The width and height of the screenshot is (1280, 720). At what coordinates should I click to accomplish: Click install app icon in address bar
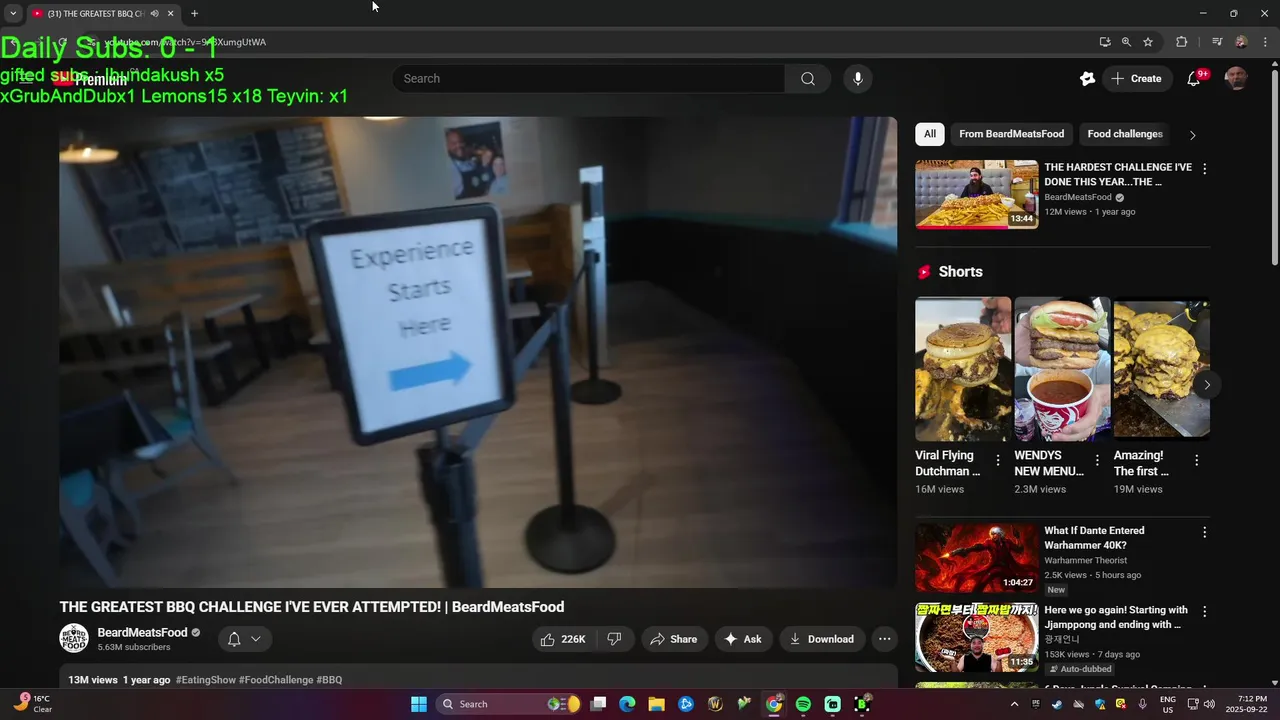1105,42
